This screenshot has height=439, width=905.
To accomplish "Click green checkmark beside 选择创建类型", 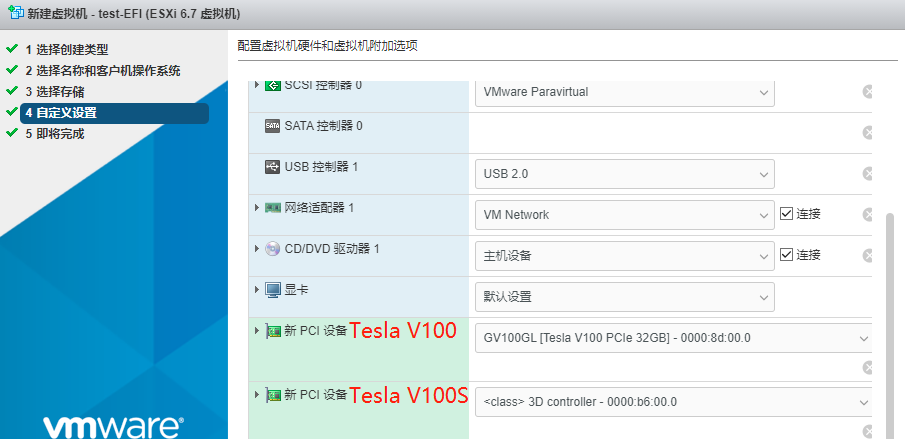I will point(12,48).
